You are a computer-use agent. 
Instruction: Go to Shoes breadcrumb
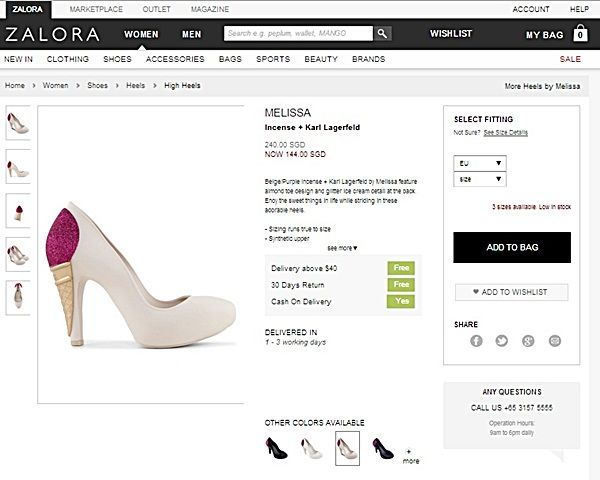(97, 85)
